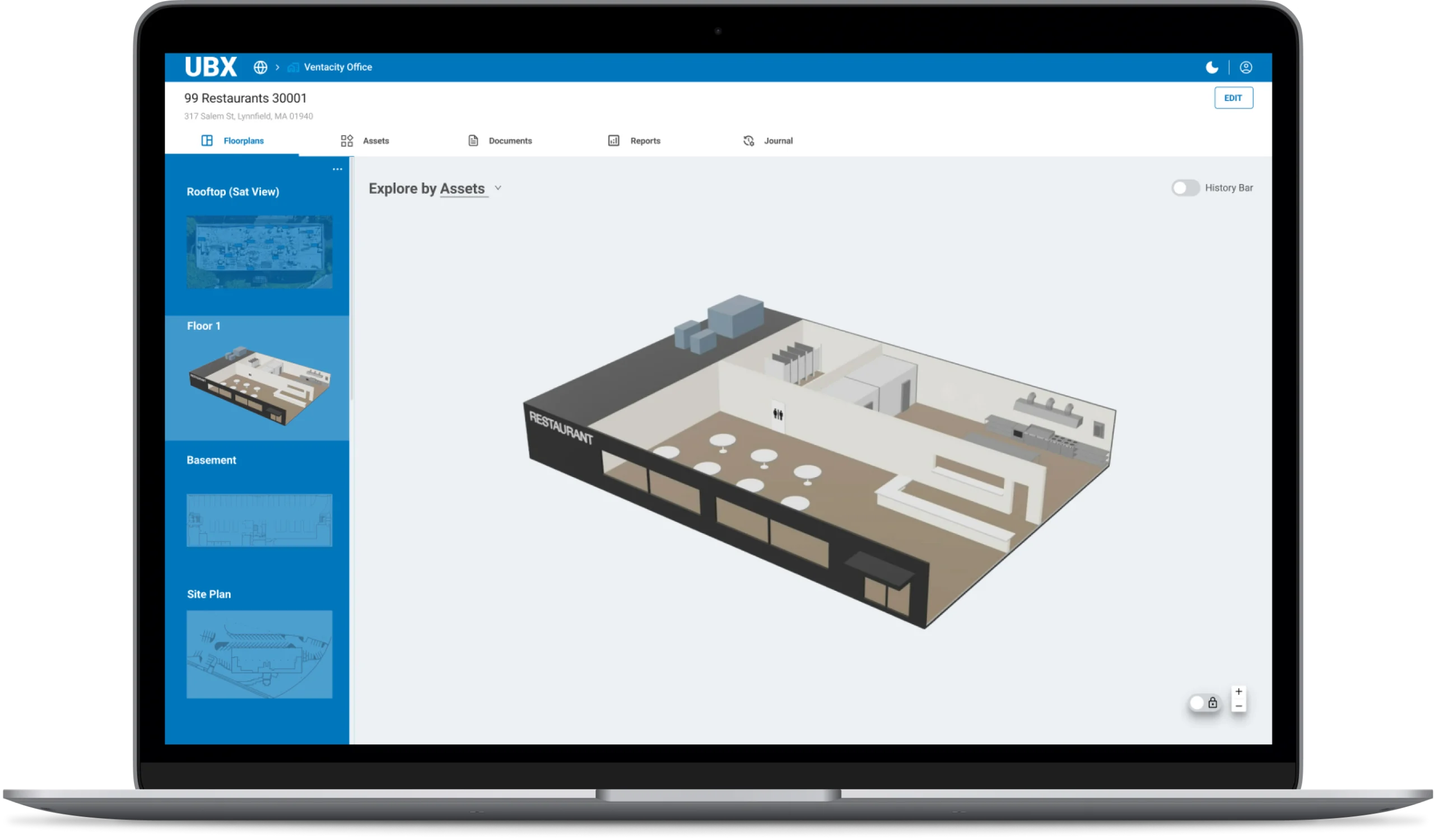
Task: Click the Documents page icon
Action: click(473, 141)
